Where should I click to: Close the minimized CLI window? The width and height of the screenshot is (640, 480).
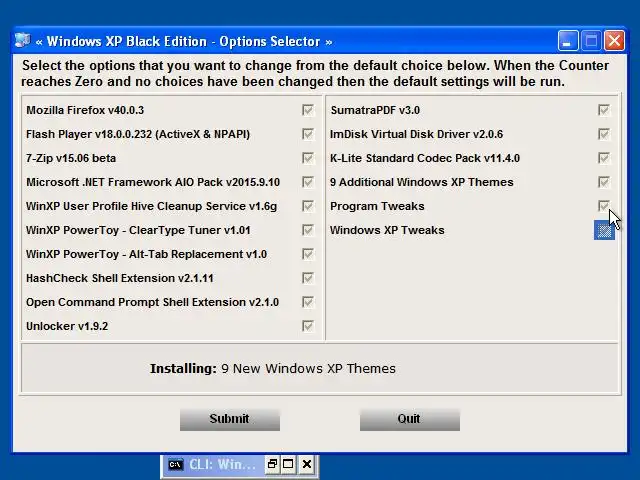pyautogui.click(x=307, y=464)
